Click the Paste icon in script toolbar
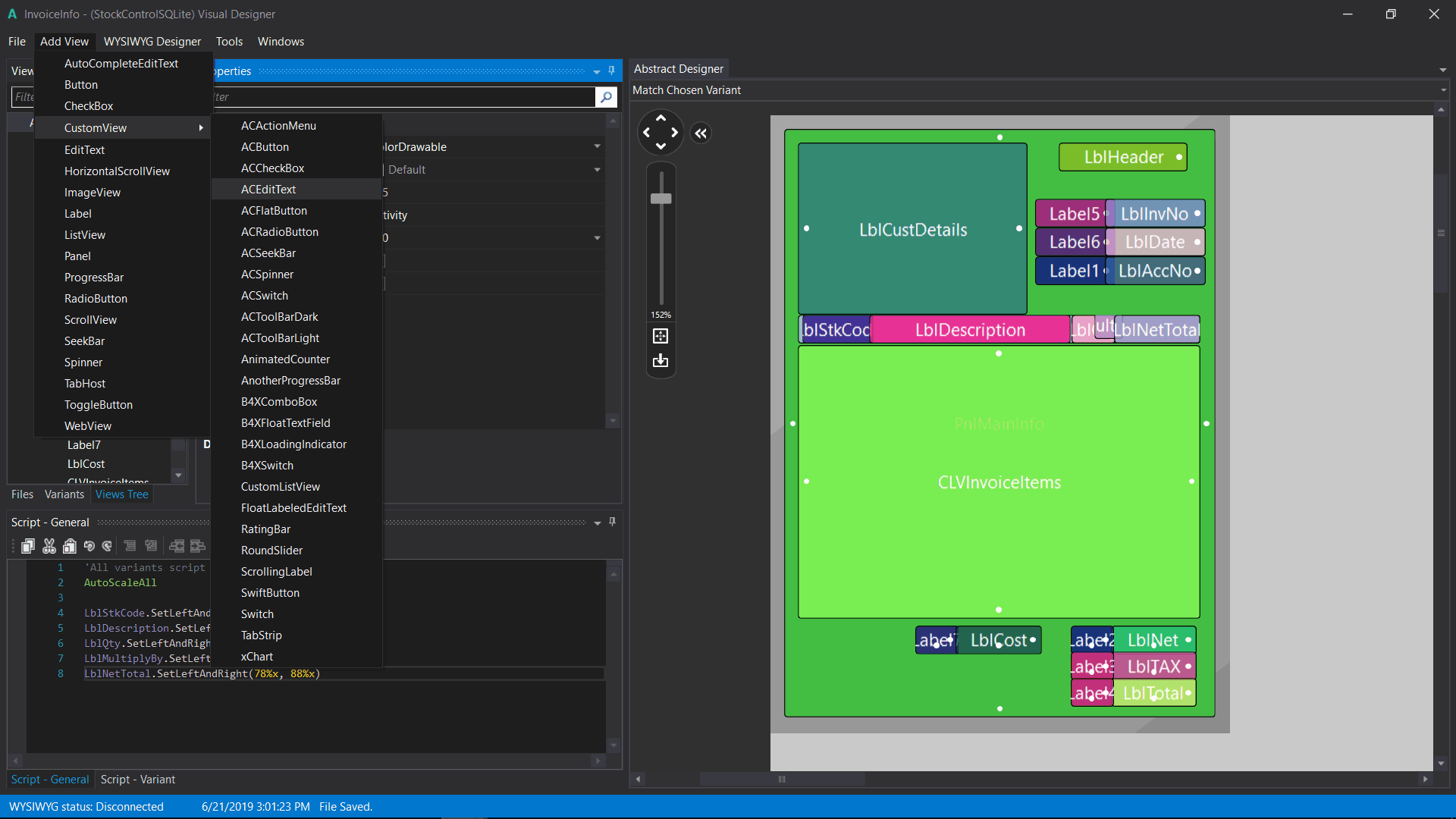 click(x=70, y=546)
